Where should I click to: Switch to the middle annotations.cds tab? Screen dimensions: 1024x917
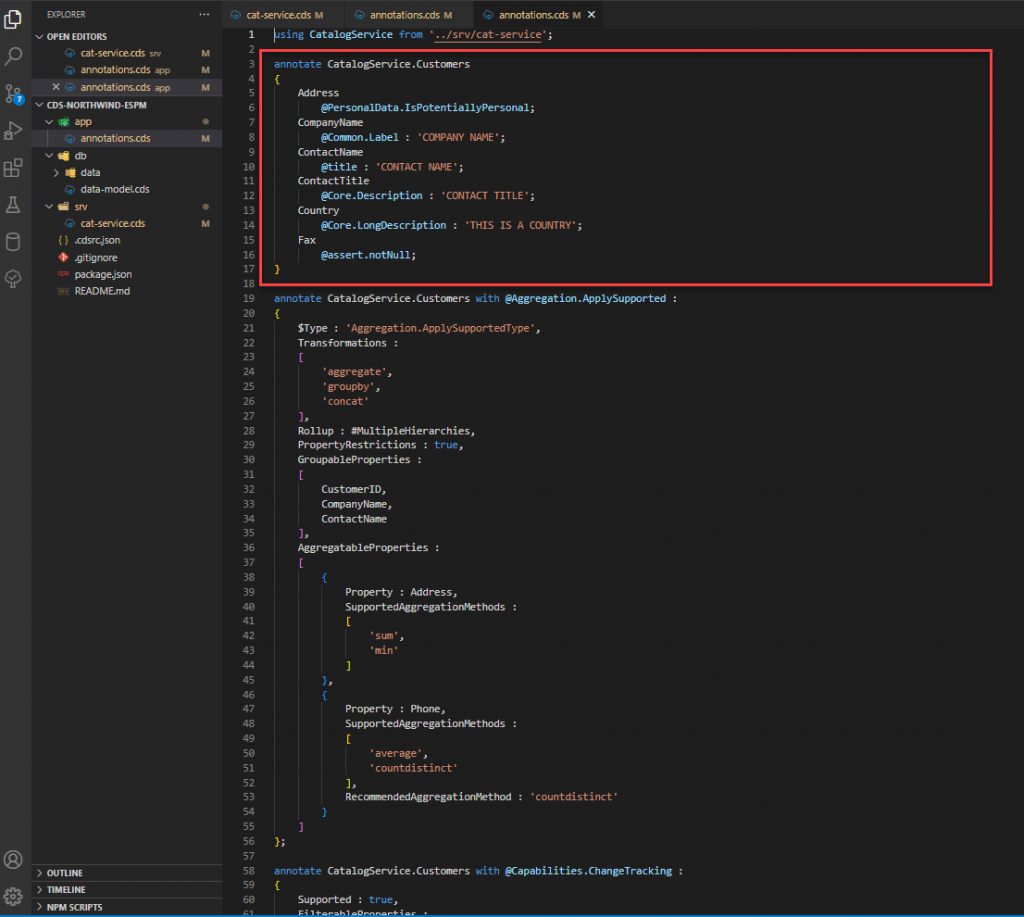tap(405, 14)
